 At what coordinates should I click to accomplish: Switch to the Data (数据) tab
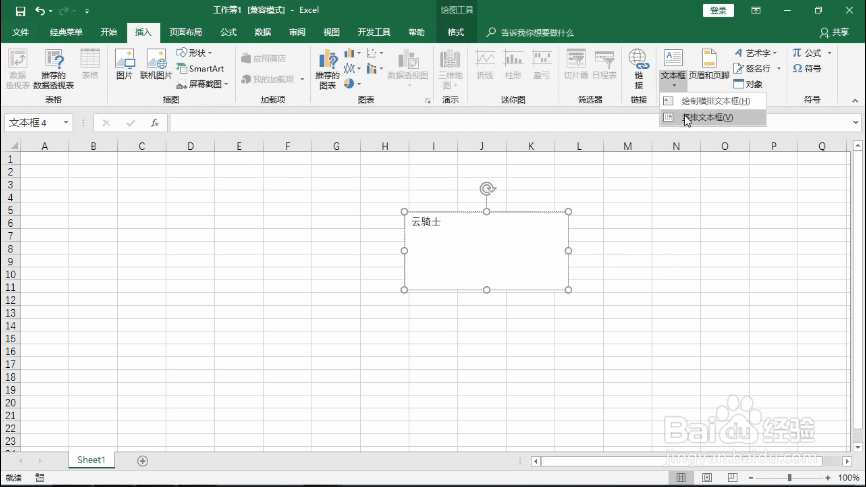click(x=262, y=33)
